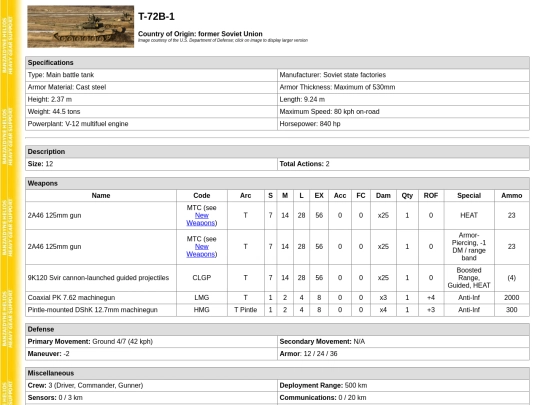Select the 300 ammo cell
Screen dimensions: 540x405
pos(512,310)
